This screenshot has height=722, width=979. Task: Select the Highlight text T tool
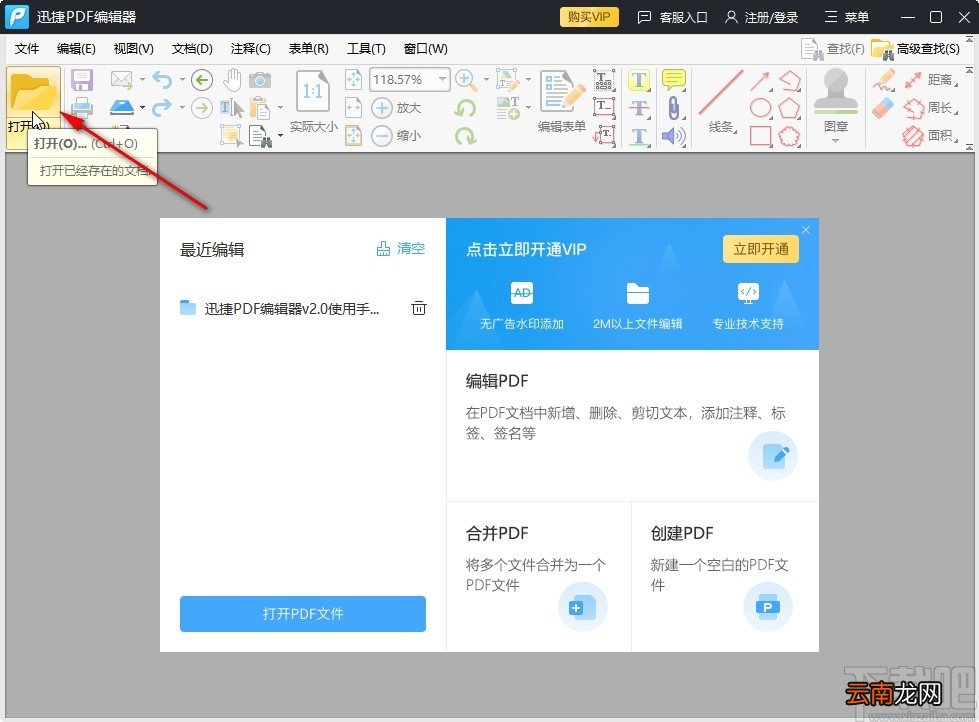click(x=638, y=80)
